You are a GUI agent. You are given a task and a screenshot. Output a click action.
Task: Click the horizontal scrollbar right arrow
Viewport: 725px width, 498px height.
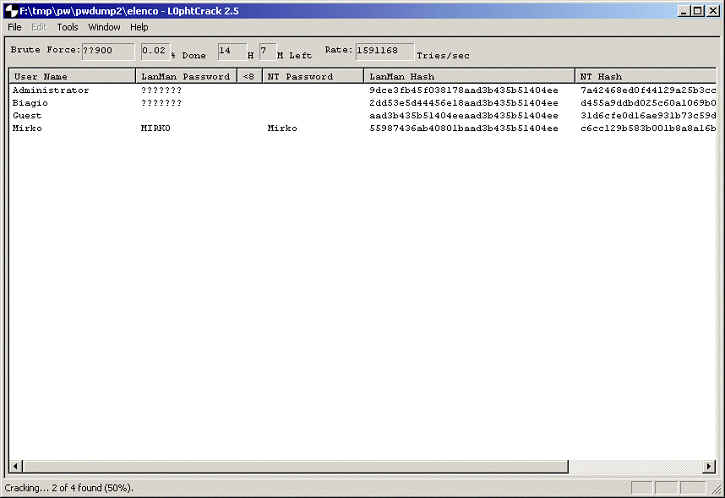(x=709, y=466)
